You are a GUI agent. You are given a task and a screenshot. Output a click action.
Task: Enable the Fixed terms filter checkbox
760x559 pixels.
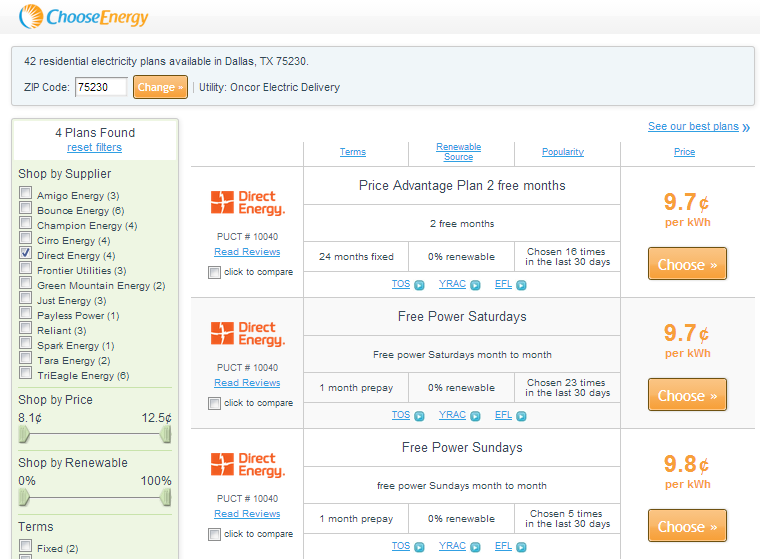pos(26,548)
